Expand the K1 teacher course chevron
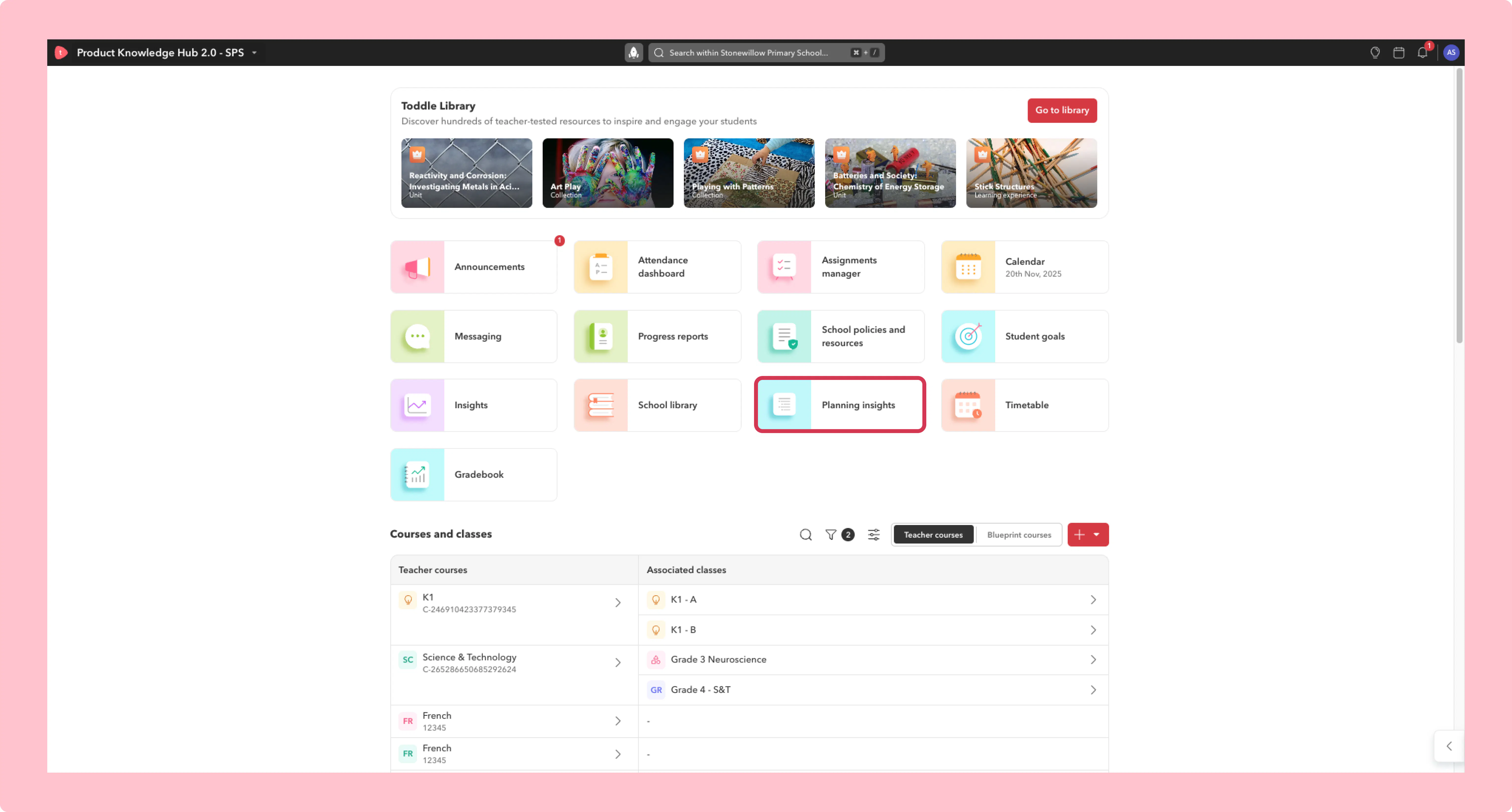The height and width of the screenshot is (812, 1512). tap(618, 603)
